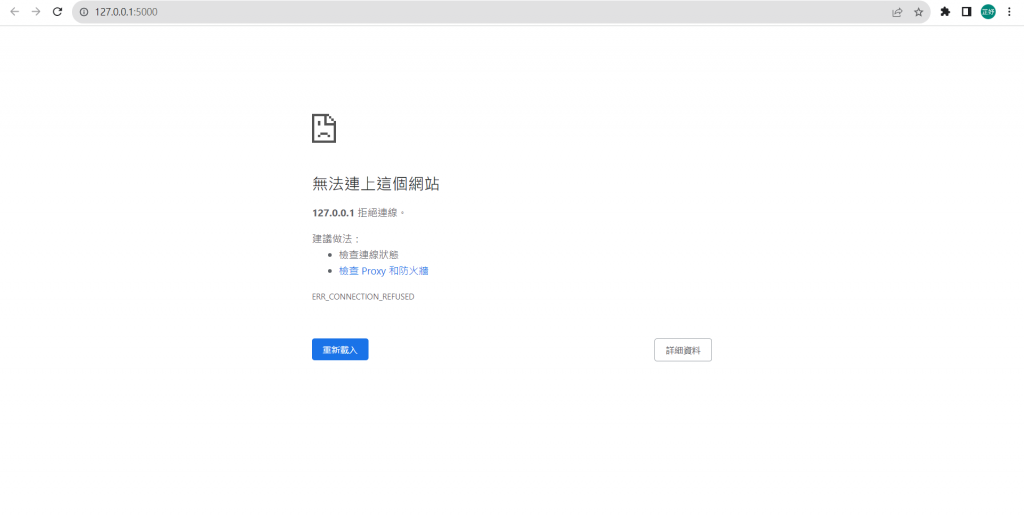Click the heading 無法連上這個網站
This screenshot has height=518, width=1024.
pyautogui.click(x=376, y=184)
